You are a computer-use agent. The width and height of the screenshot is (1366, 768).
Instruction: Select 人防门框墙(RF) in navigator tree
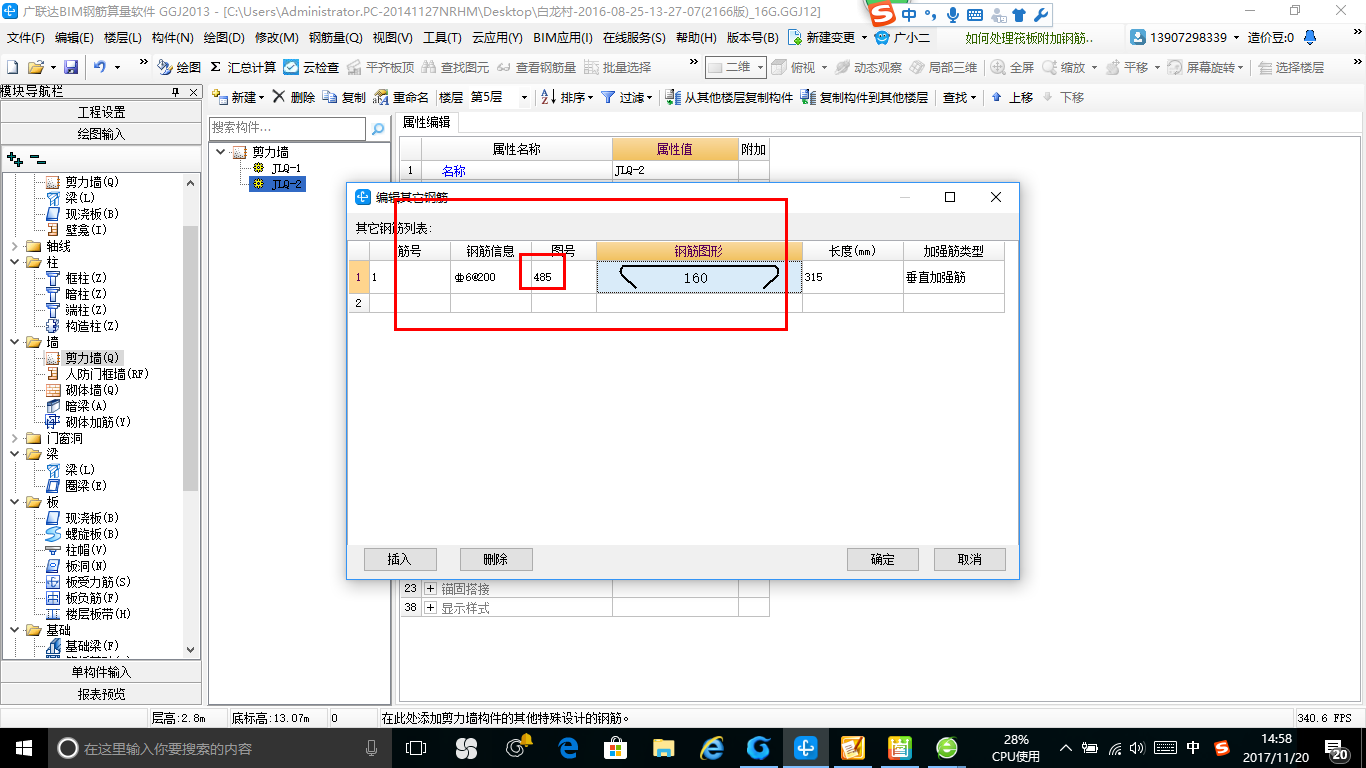(x=106, y=374)
